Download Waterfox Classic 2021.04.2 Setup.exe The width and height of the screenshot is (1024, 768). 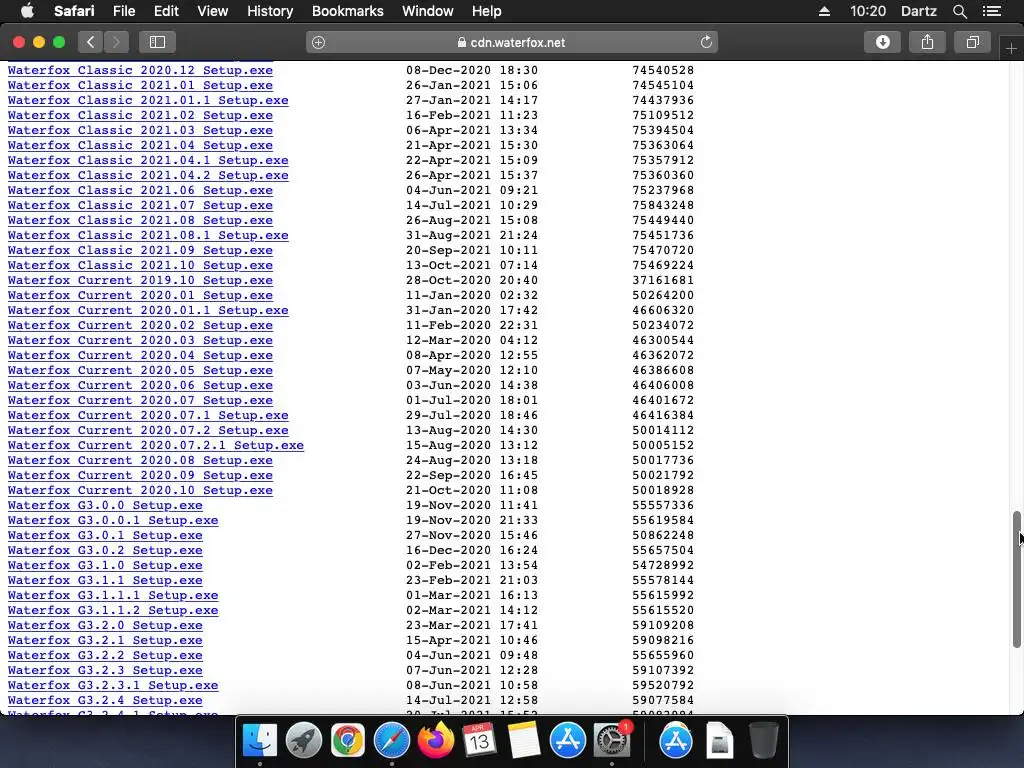[148, 175]
